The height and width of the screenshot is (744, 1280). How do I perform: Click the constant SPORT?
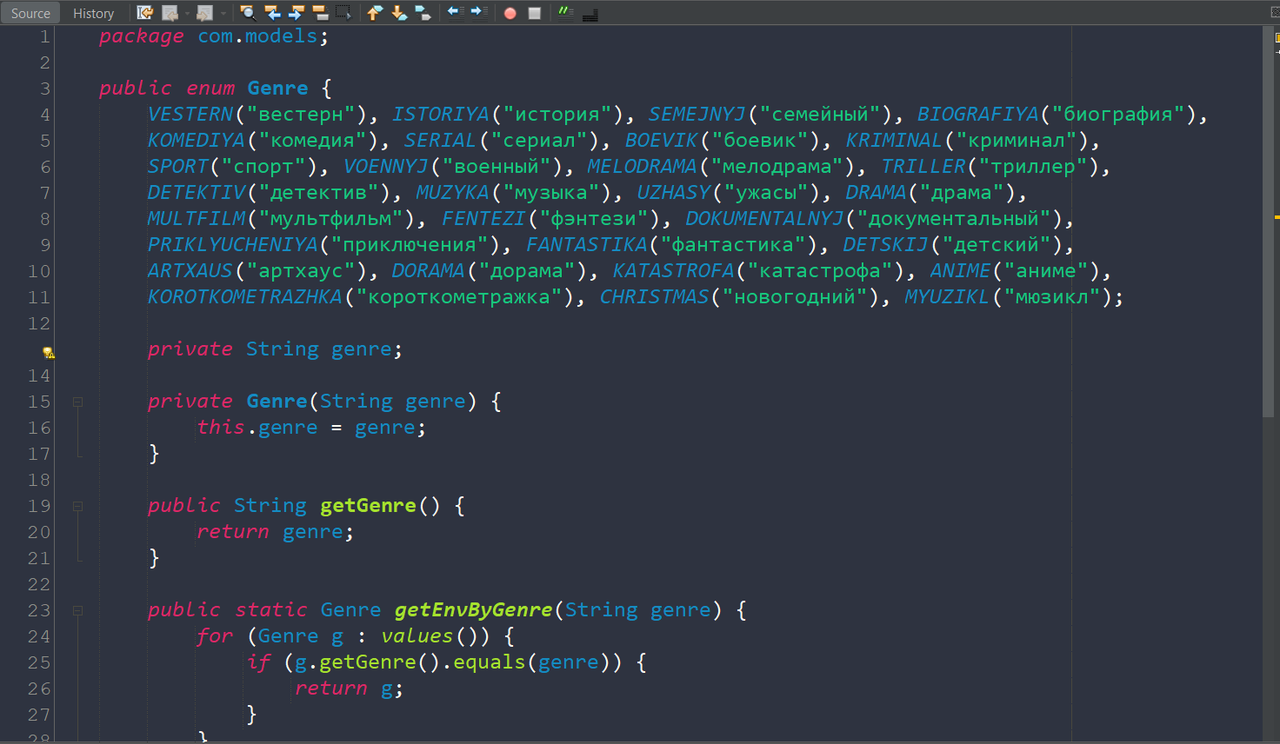[x=178, y=166]
